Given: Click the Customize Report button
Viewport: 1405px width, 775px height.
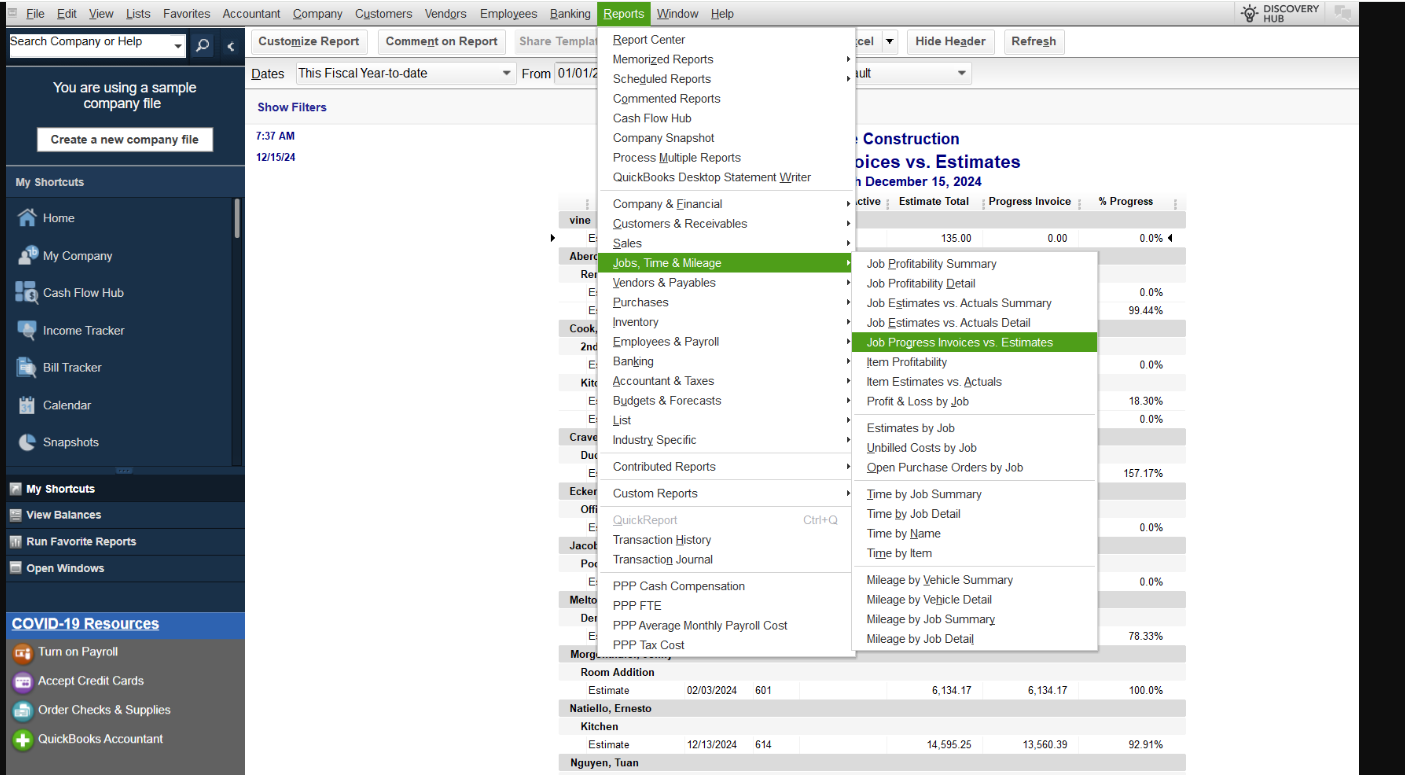Looking at the screenshot, I should point(309,42).
